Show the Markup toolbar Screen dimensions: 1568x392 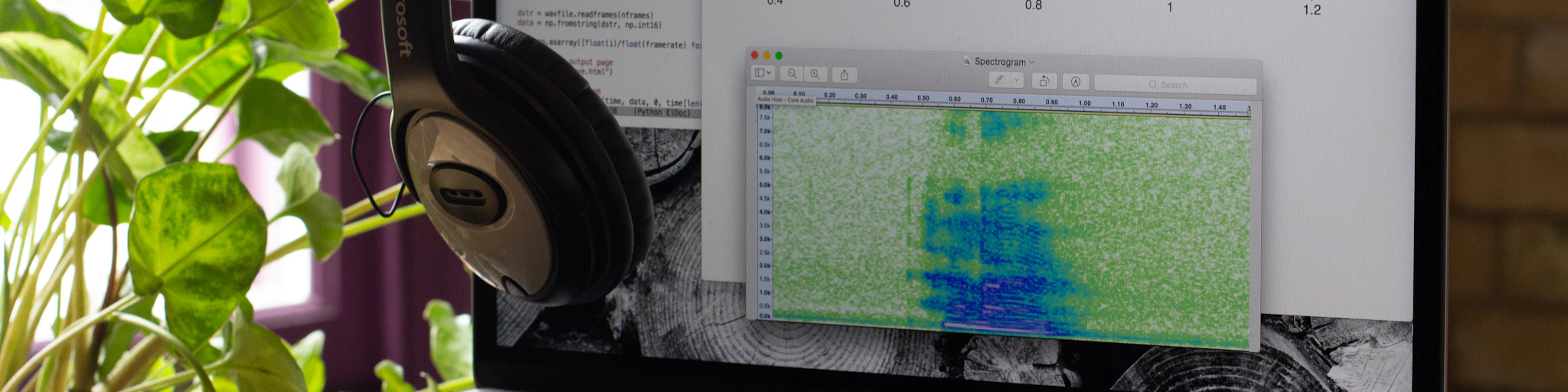point(1076,82)
